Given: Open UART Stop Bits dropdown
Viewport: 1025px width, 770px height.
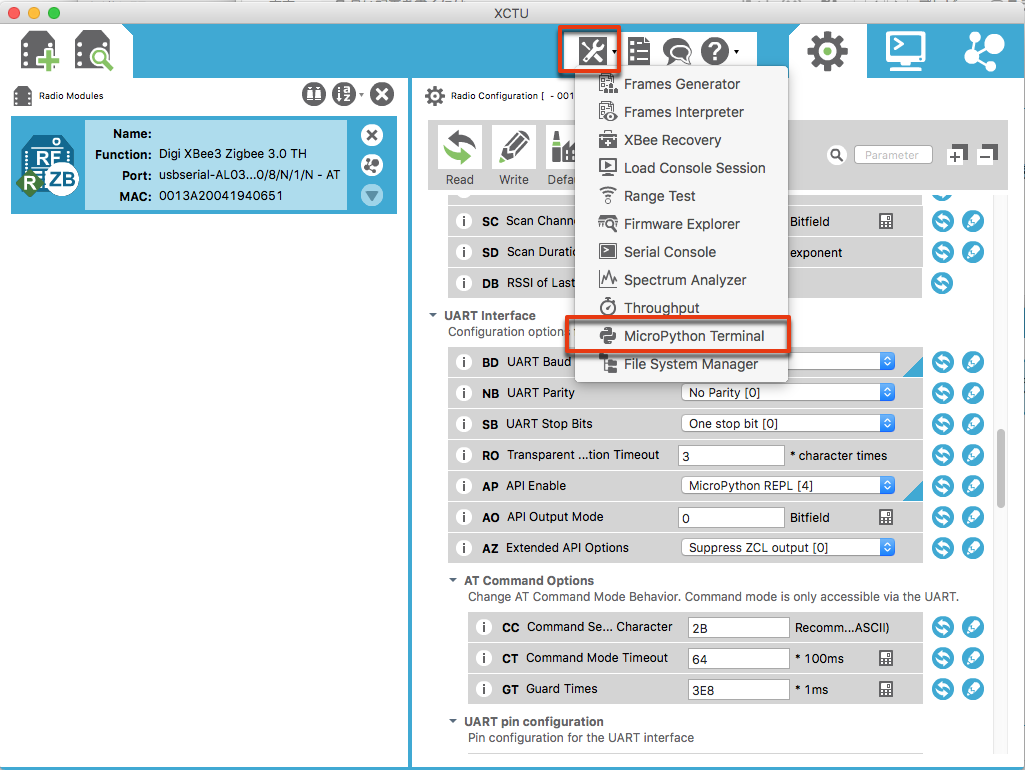Looking at the screenshot, I should coord(788,424).
